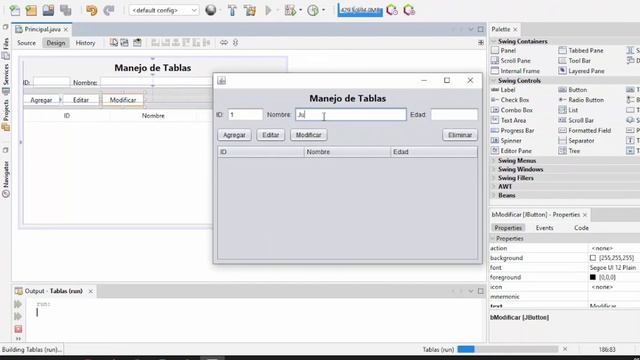
Task: Click the Save All toolbar icon
Action: [x=65, y=10]
